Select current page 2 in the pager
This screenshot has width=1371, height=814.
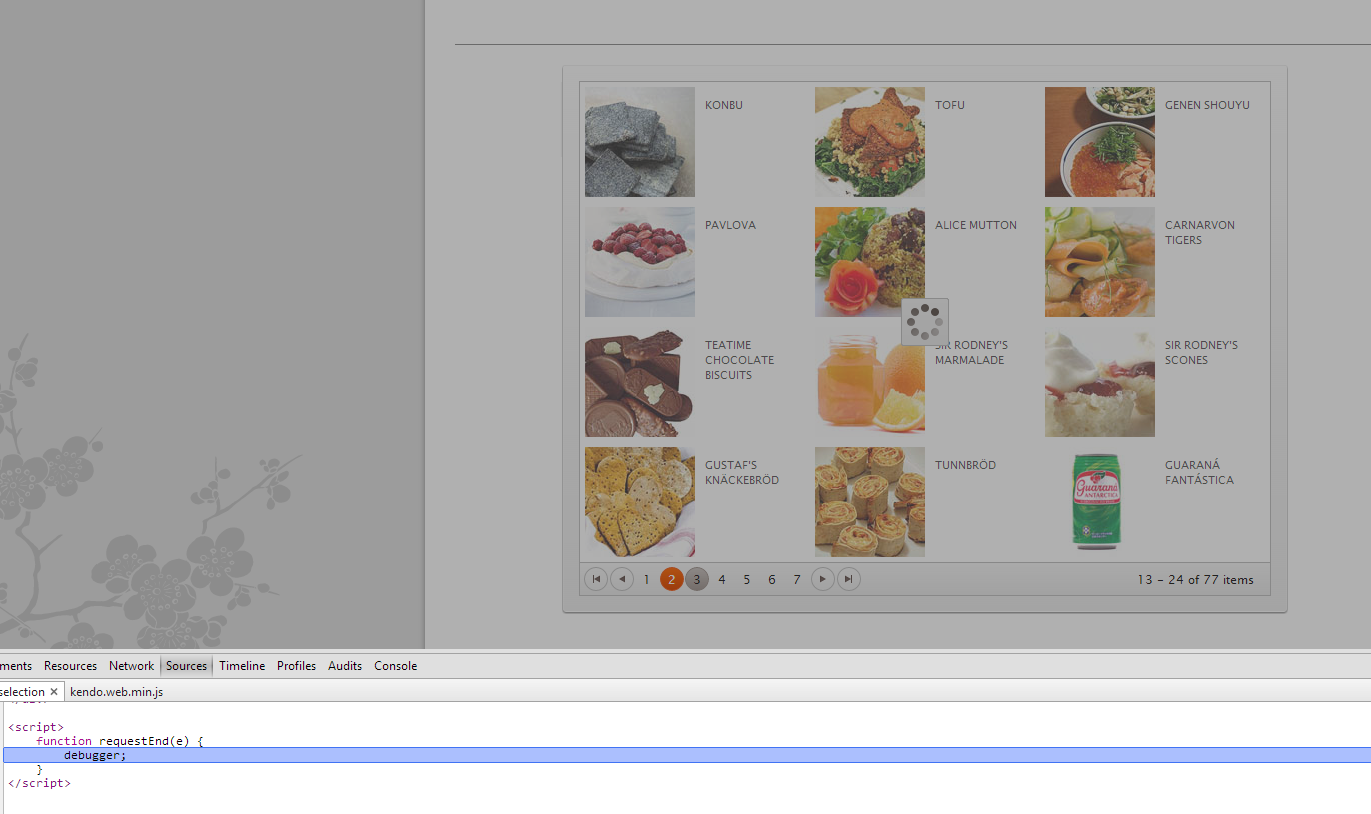coord(672,579)
